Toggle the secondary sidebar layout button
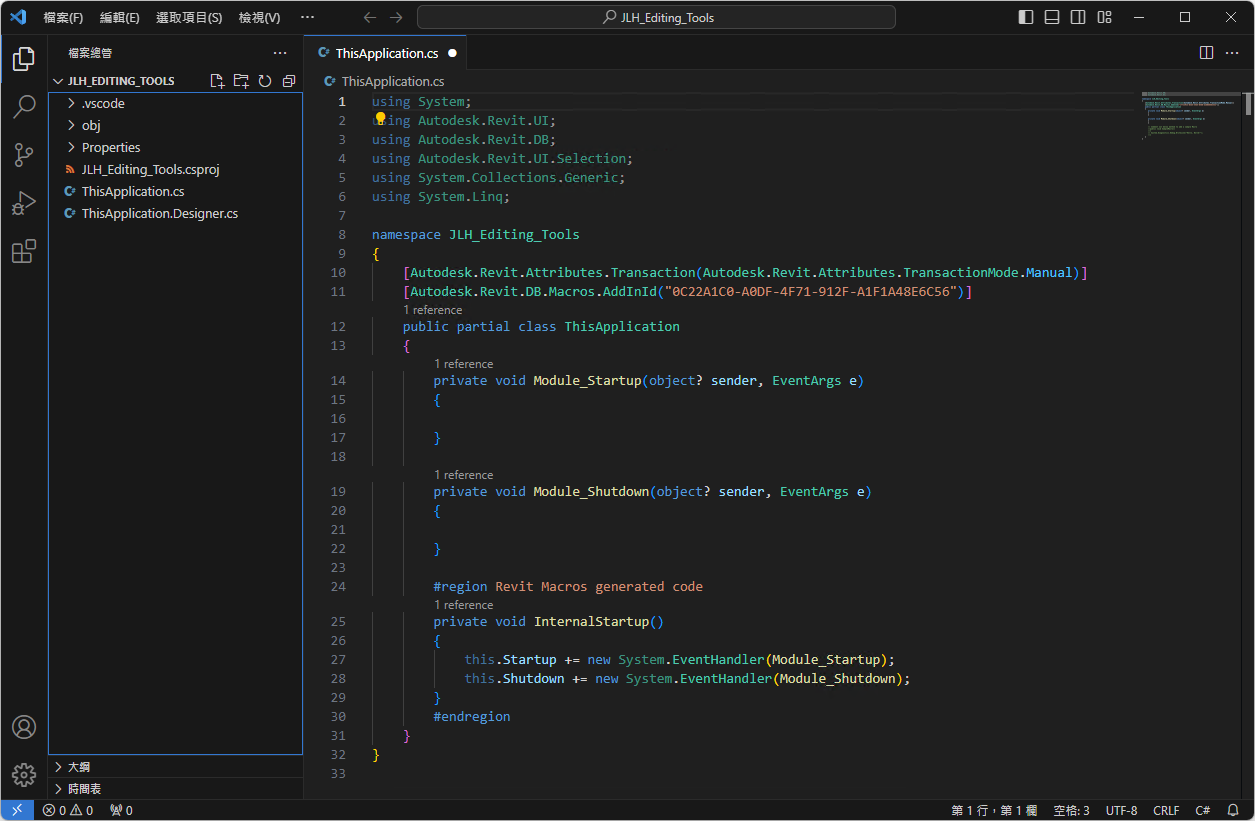 pyautogui.click(x=1078, y=17)
